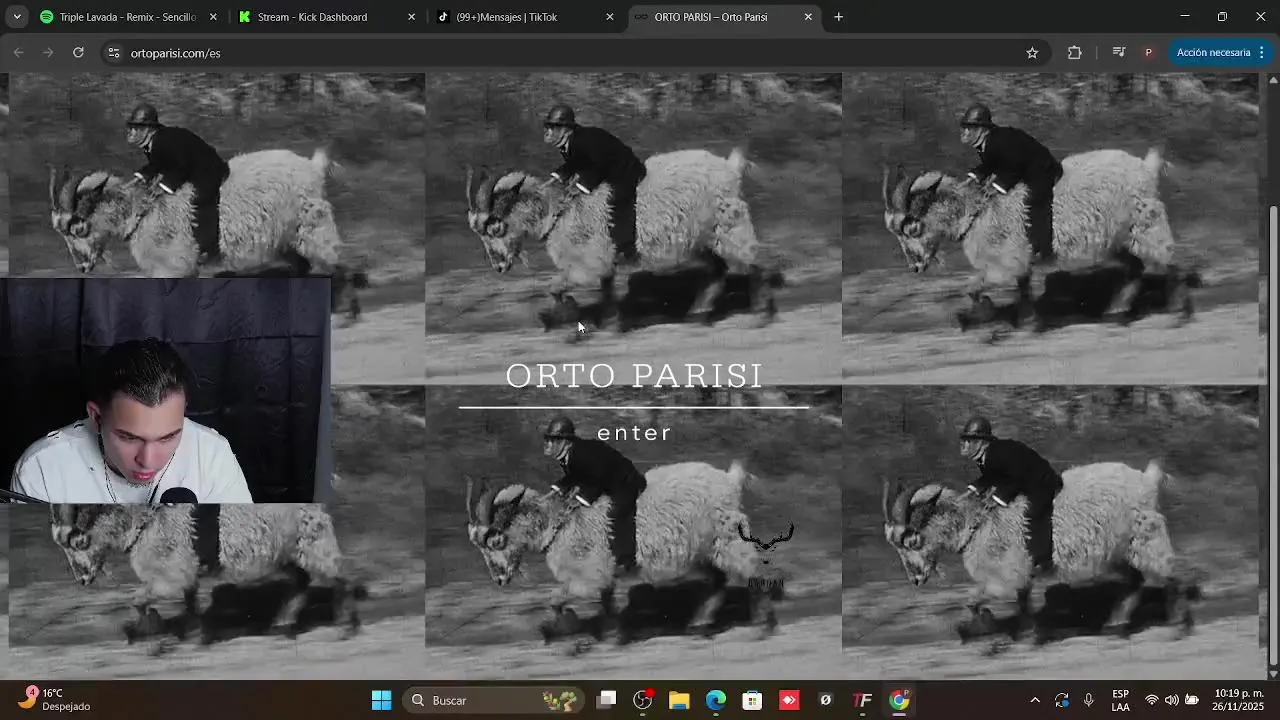Screen dimensions: 1280x720
Task: Open the tab search dropdown
Action: tap(16, 17)
